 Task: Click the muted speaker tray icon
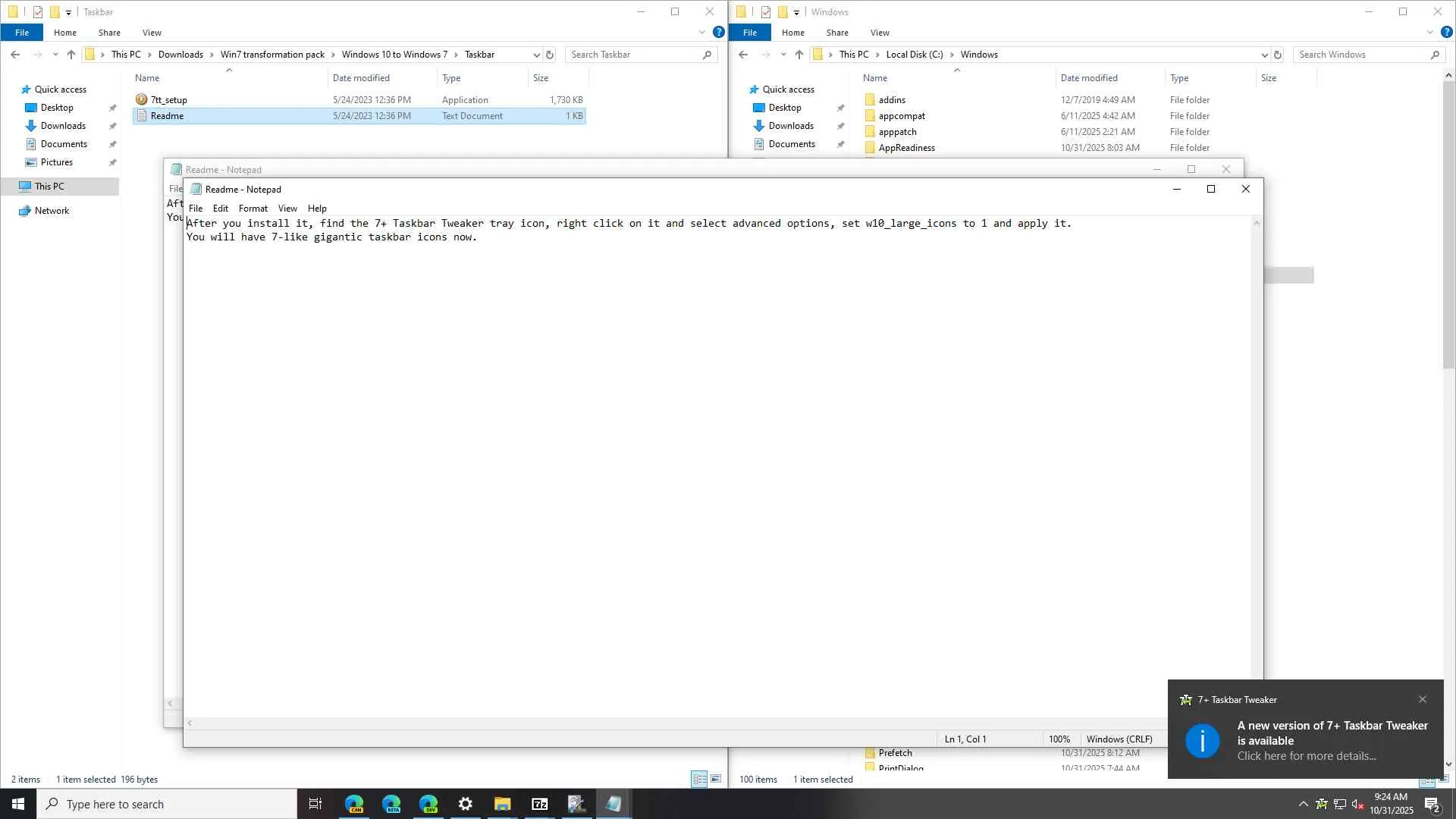[1358, 804]
